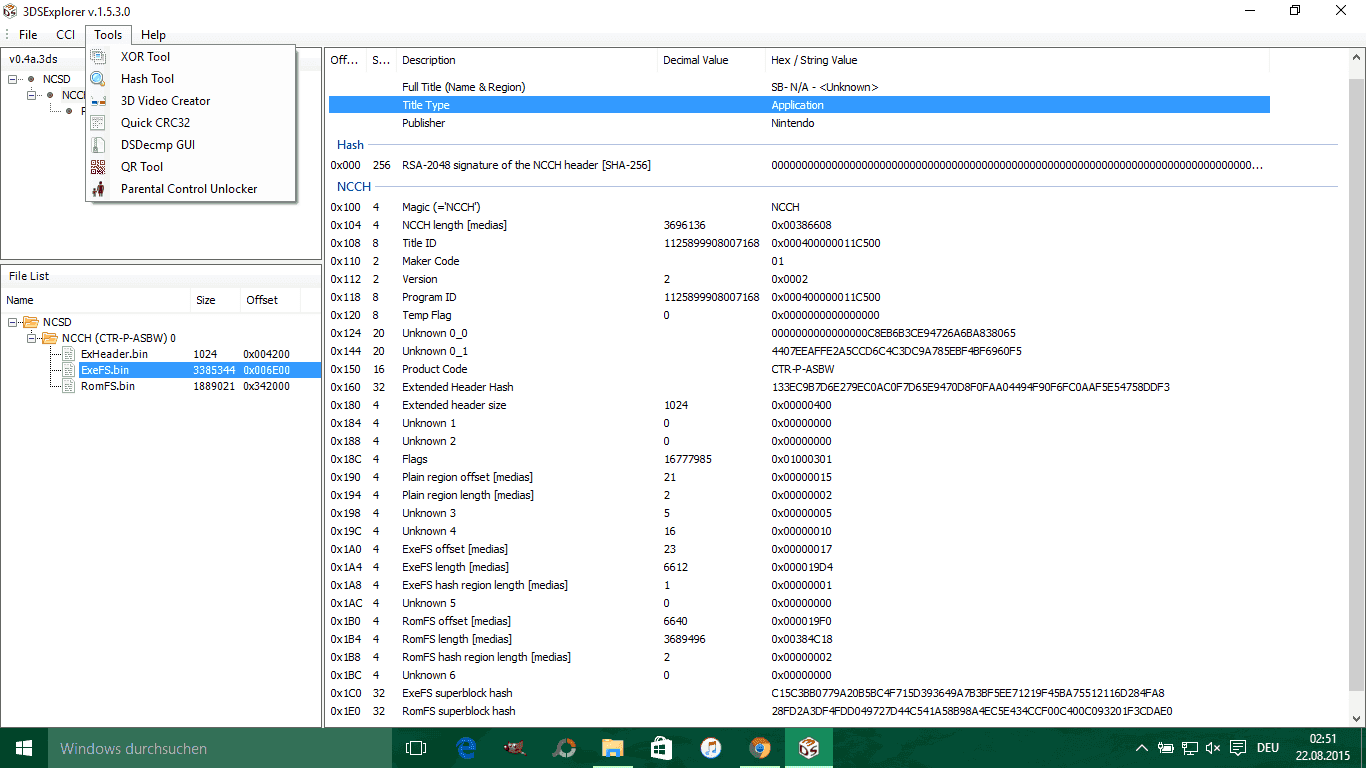Open iTunes from the taskbar
Image resolution: width=1366 pixels, height=768 pixels.
tap(710, 748)
